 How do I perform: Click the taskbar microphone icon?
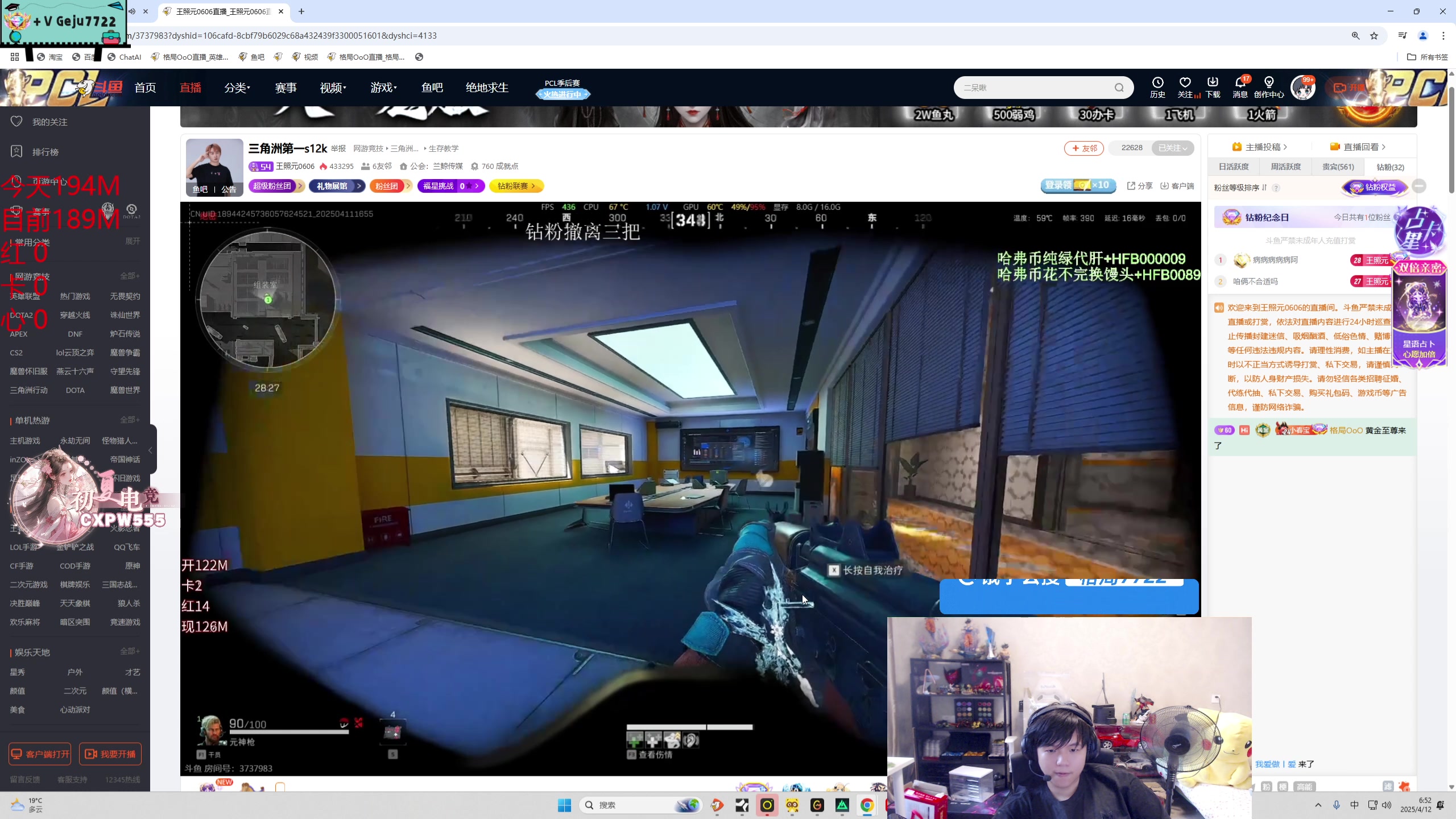click(1337, 805)
